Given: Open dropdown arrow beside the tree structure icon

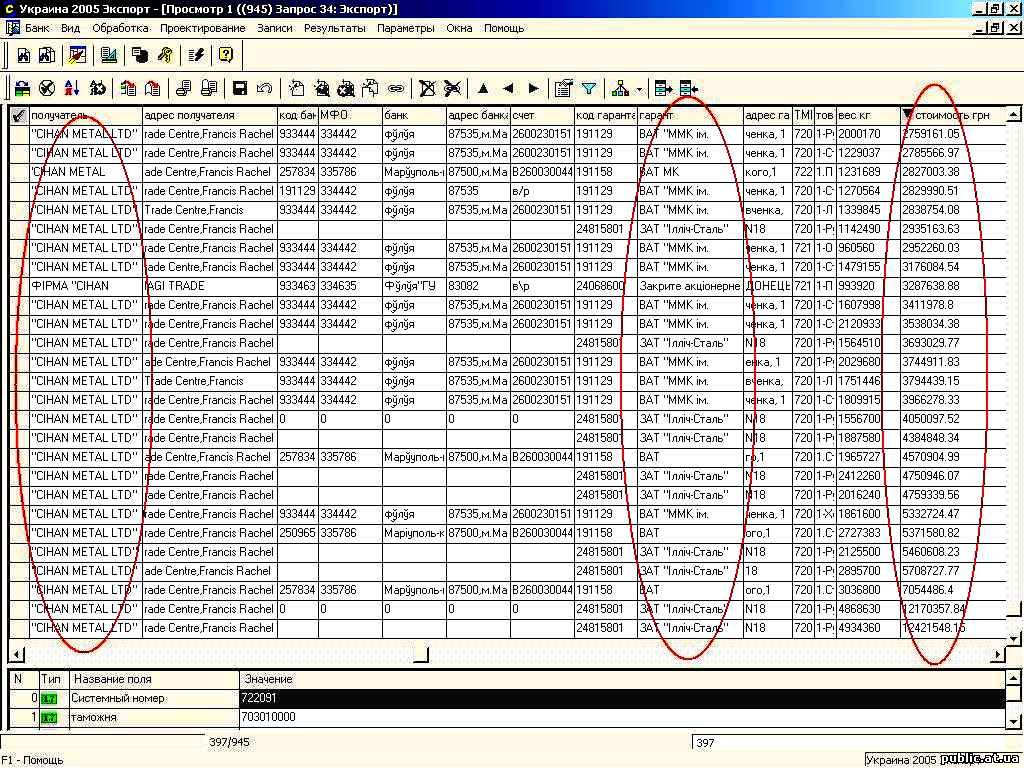Looking at the screenshot, I should pyautogui.click(x=639, y=88).
